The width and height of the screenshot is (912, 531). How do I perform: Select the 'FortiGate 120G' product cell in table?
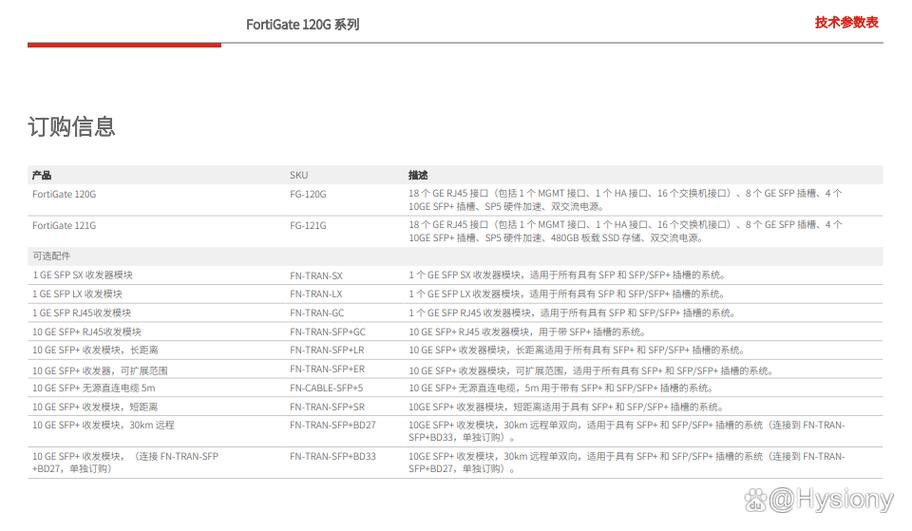(64, 194)
